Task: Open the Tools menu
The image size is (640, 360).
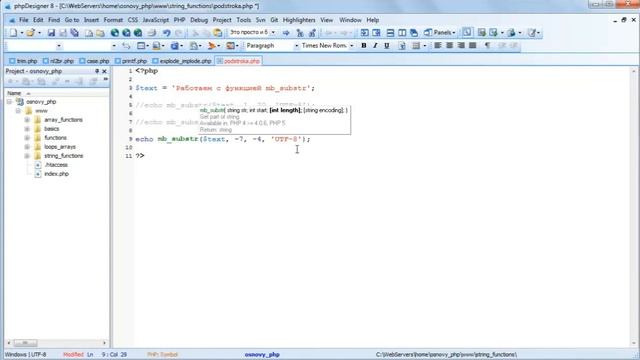Action: (x=243, y=20)
